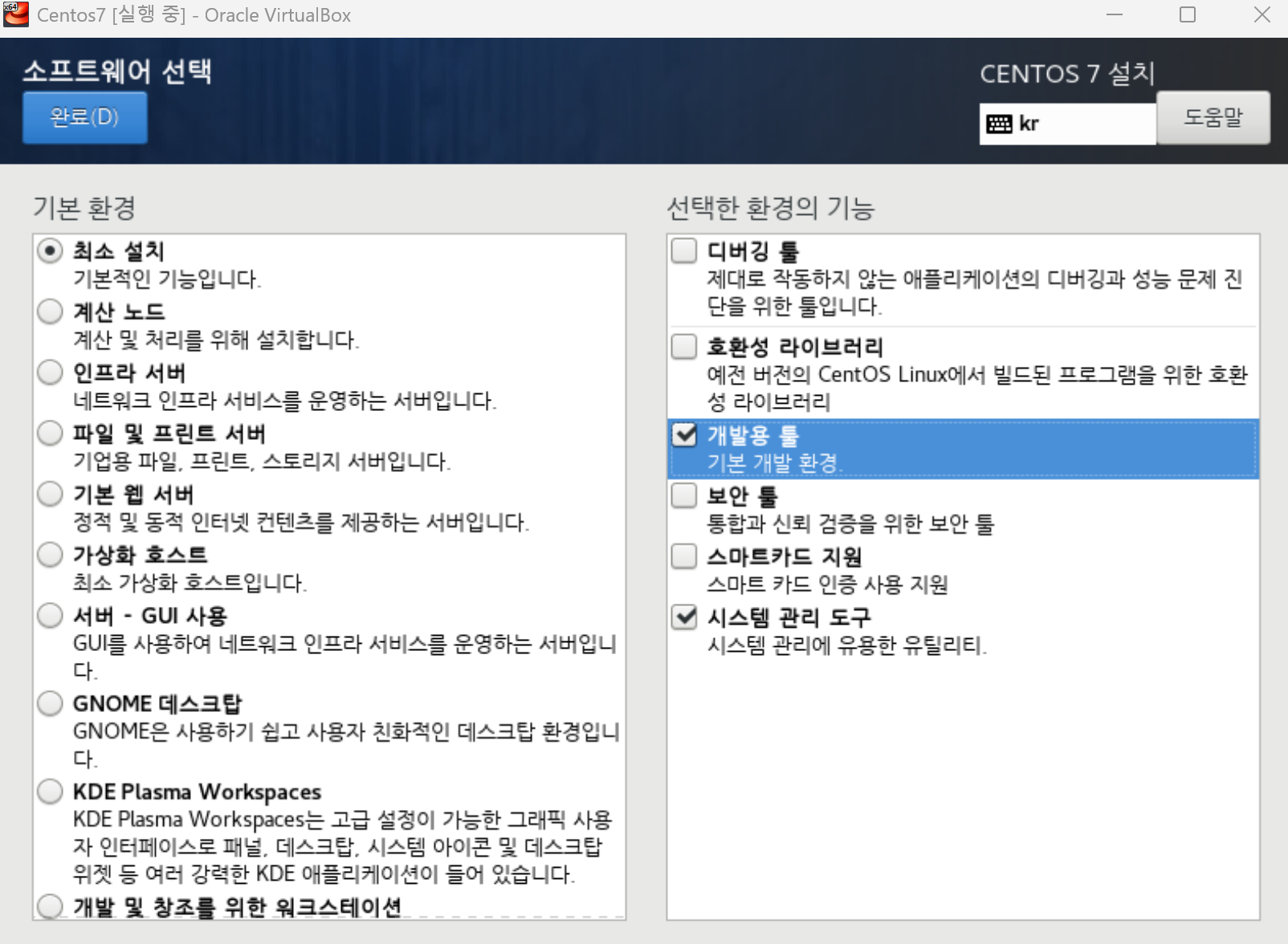This screenshot has width=1288, height=944.
Task: Click the KDE Plasma Workspaces description text
Action: pyautogui.click(x=342, y=847)
